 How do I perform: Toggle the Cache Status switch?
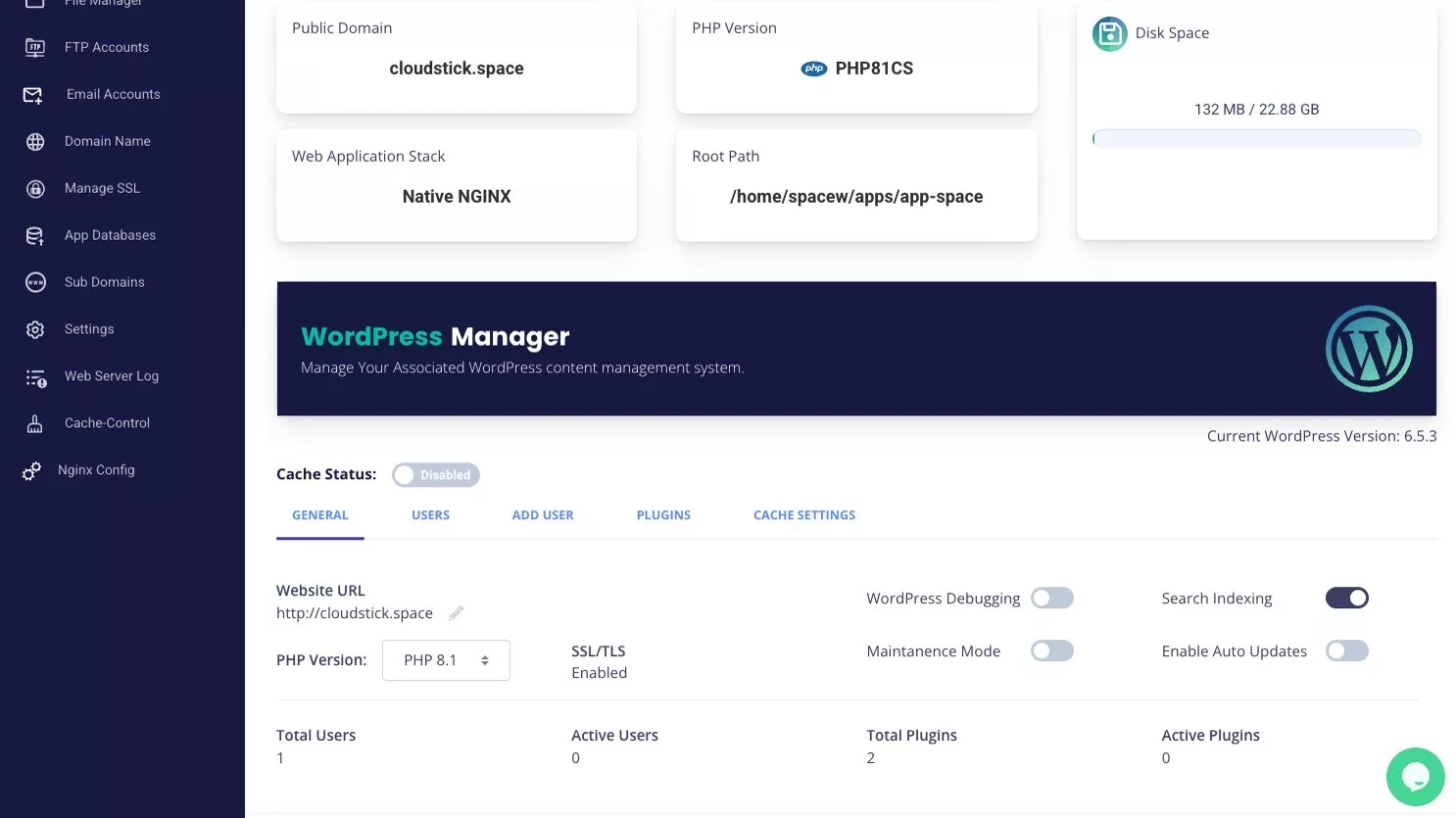(x=435, y=475)
